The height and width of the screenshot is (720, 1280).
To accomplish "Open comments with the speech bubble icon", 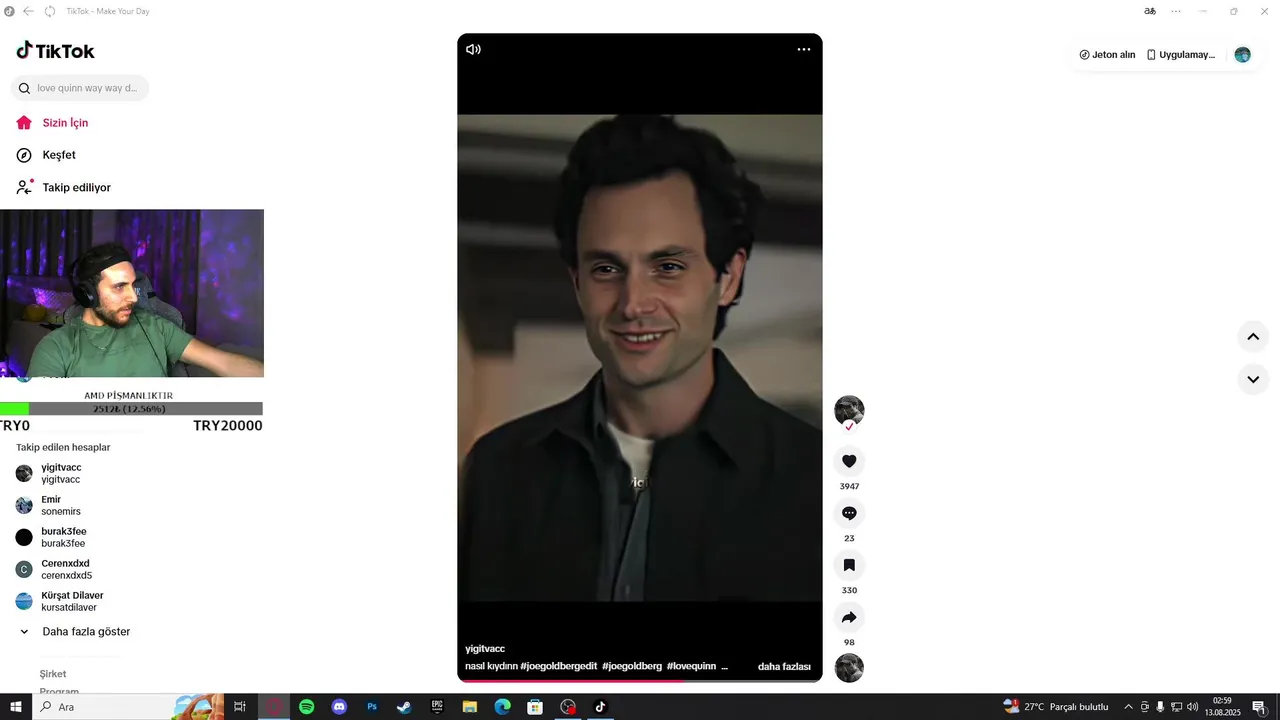I will coord(849,513).
